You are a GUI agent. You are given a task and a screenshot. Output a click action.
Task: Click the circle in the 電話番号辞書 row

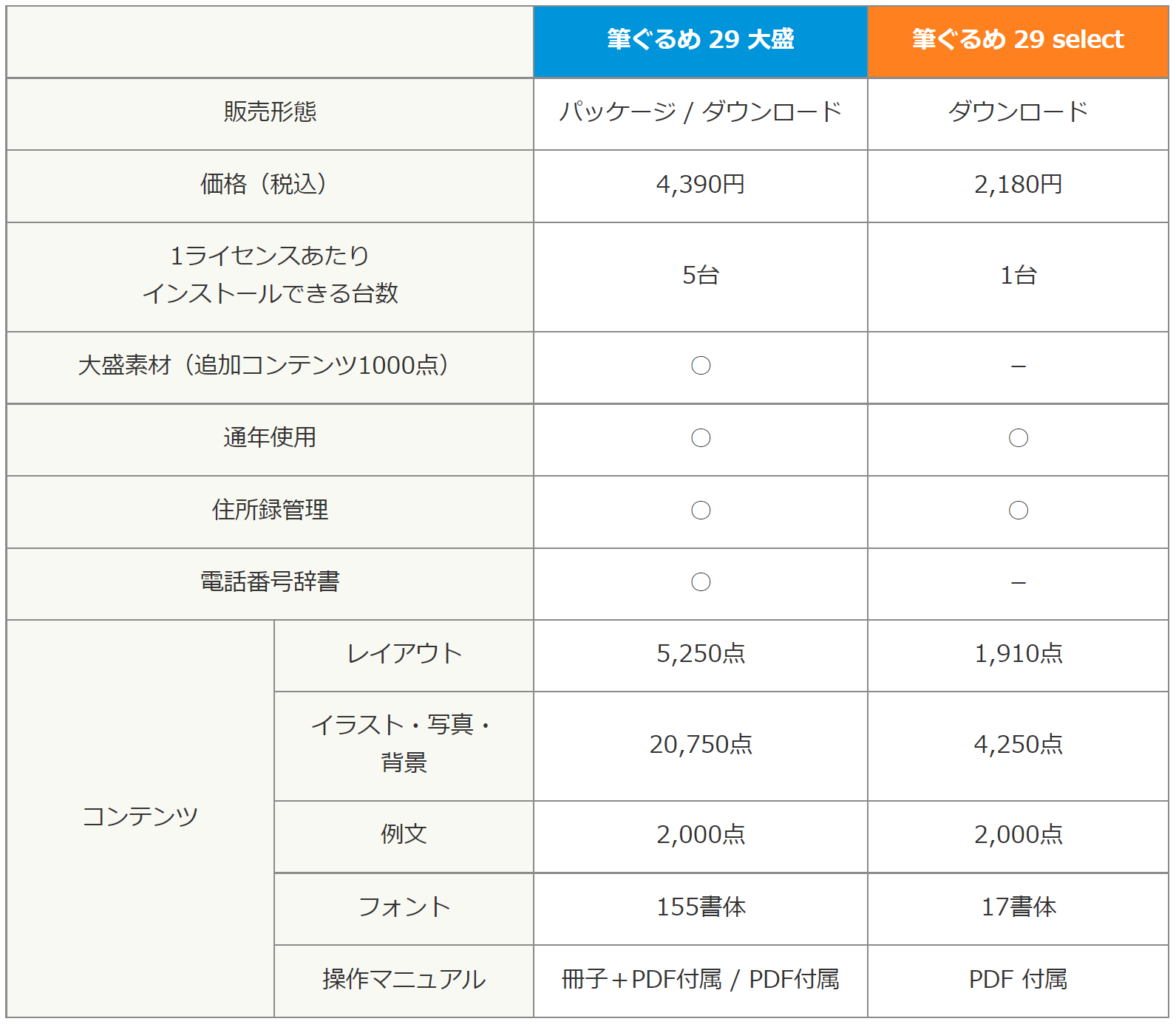[701, 582]
